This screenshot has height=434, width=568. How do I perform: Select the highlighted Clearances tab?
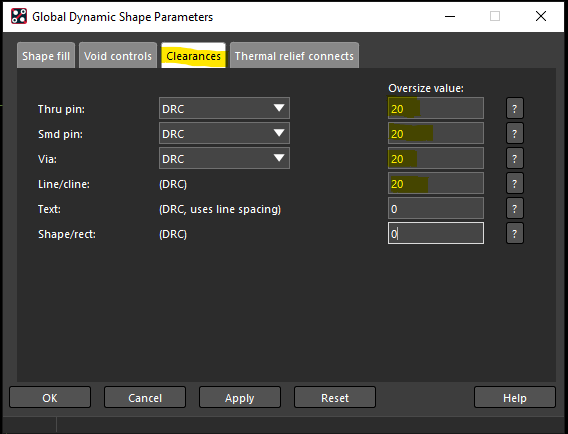193,56
